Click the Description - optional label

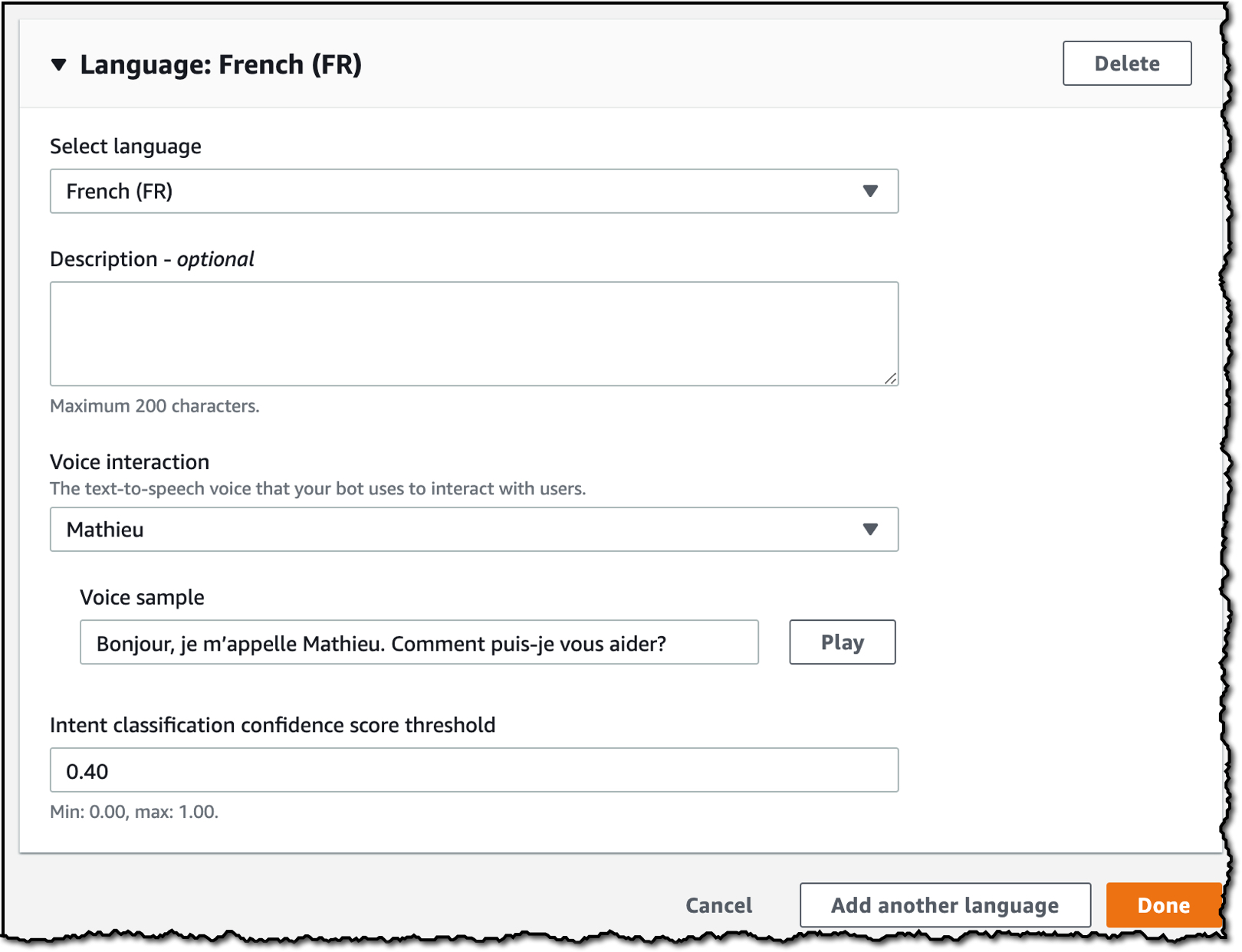[x=152, y=259]
